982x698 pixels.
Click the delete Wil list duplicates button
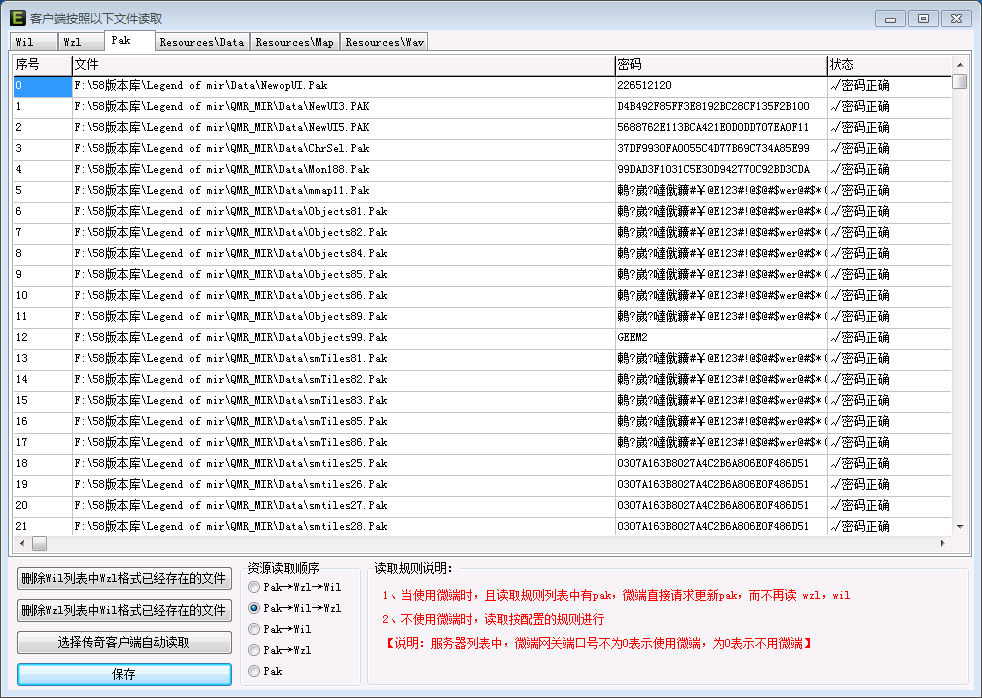[124, 578]
